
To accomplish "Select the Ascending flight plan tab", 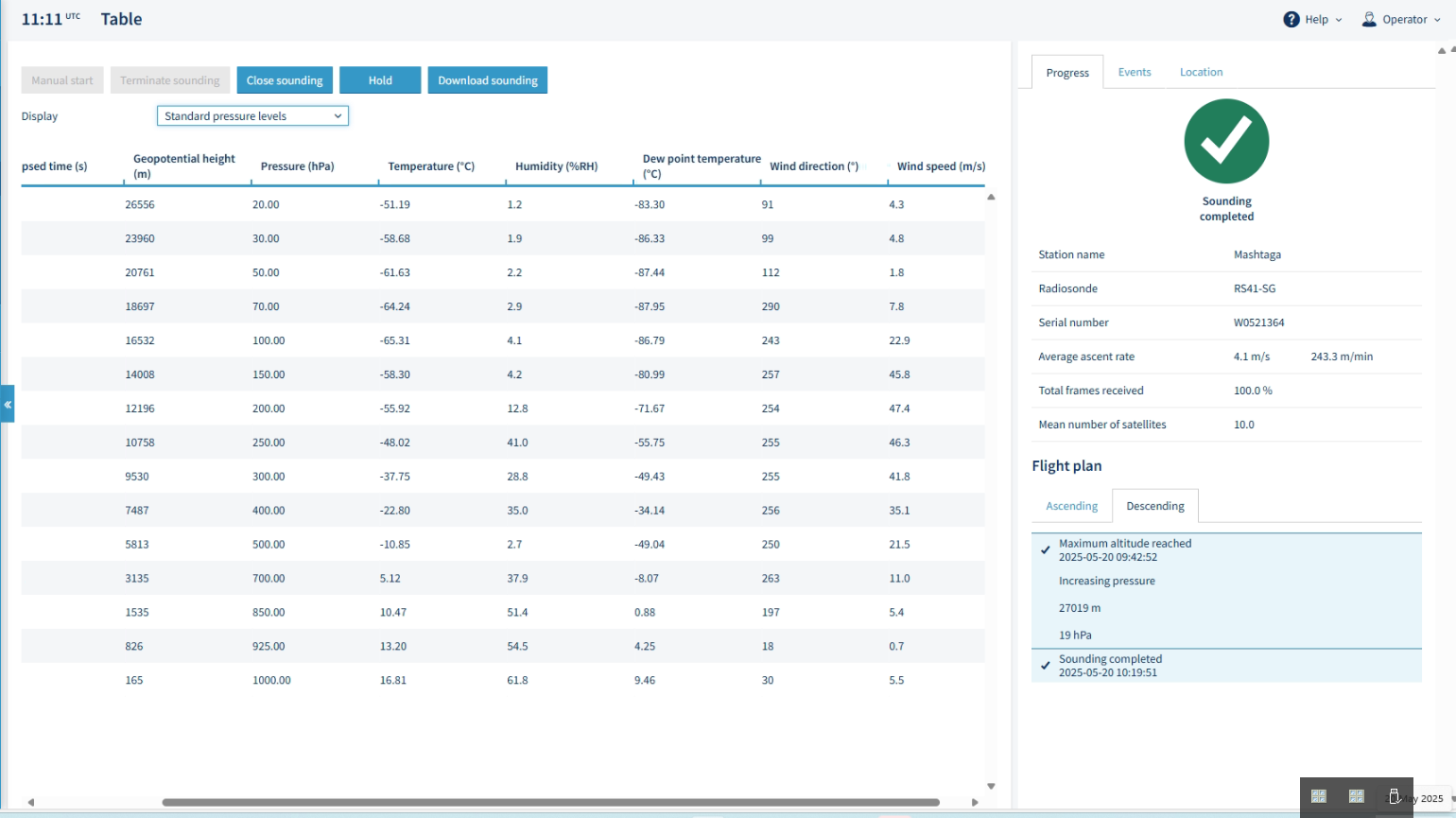I will coord(1071,506).
